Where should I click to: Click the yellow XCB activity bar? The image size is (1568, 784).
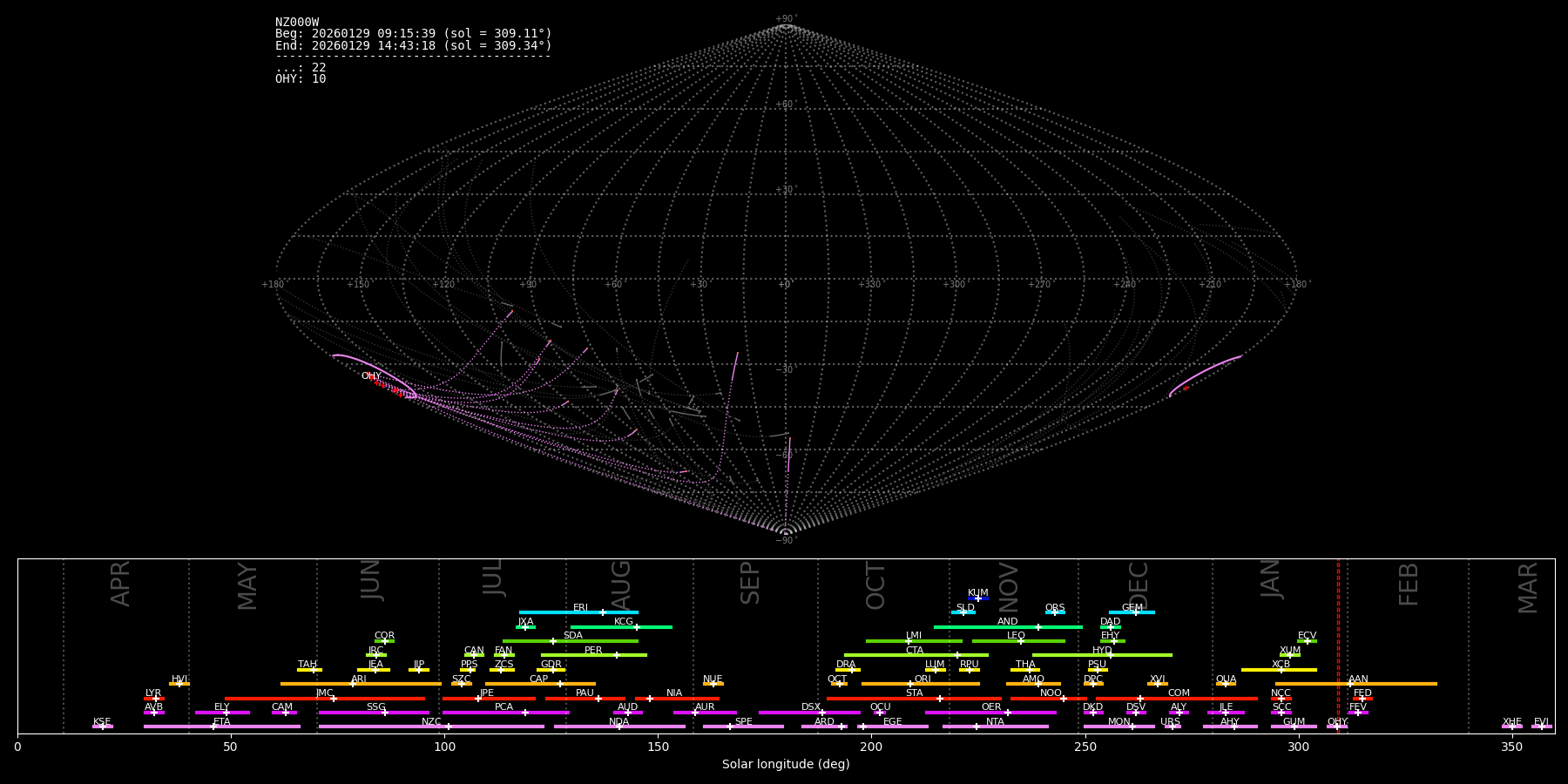coord(1279,670)
